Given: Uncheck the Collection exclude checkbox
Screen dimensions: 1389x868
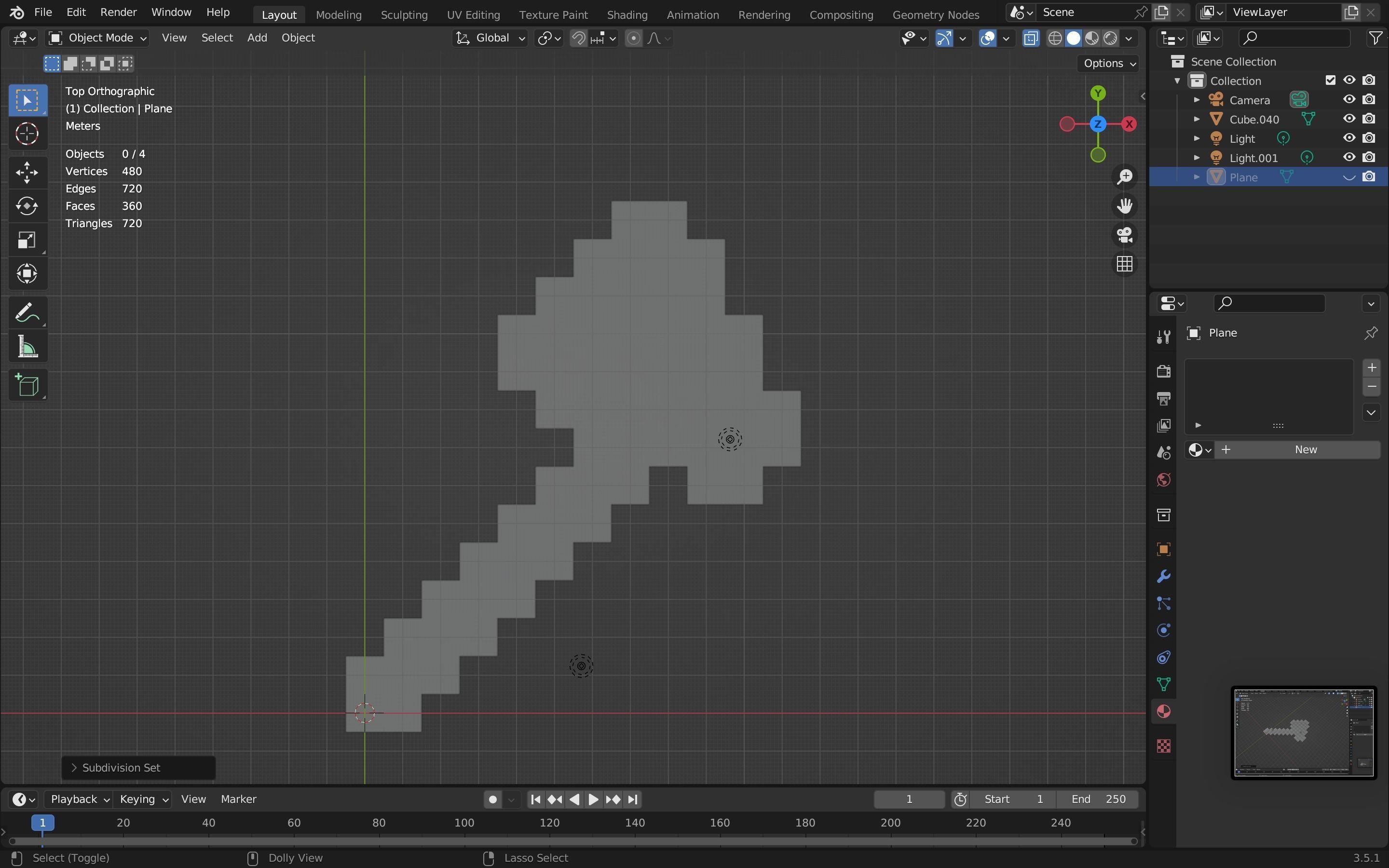Looking at the screenshot, I should pos(1331,81).
